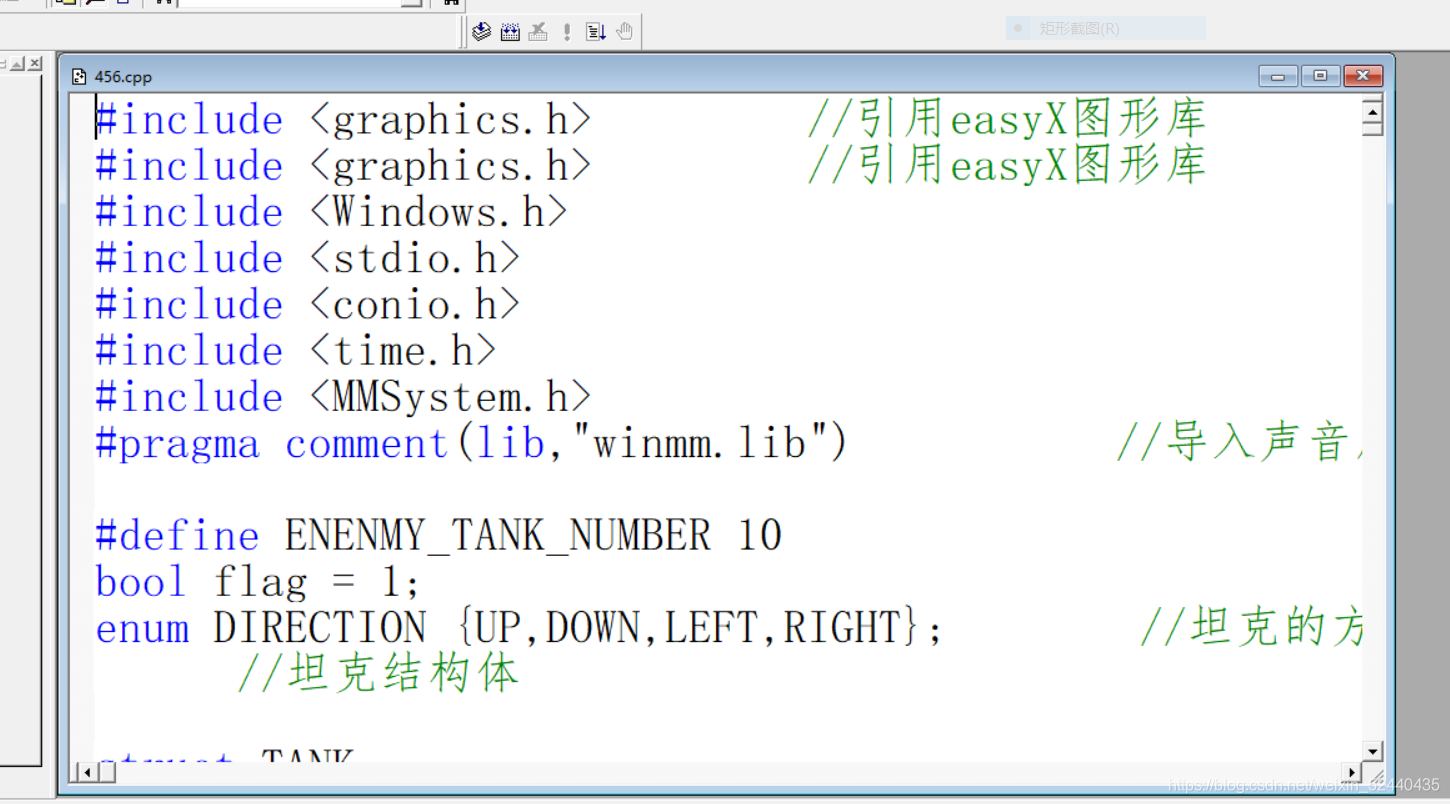1450x804 pixels.
Task: Click the line #include <Windows.h>
Action: coord(332,212)
